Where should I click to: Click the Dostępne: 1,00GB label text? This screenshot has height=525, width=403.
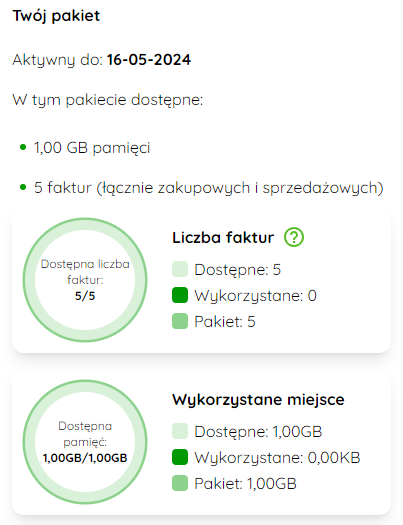(x=258, y=432)
